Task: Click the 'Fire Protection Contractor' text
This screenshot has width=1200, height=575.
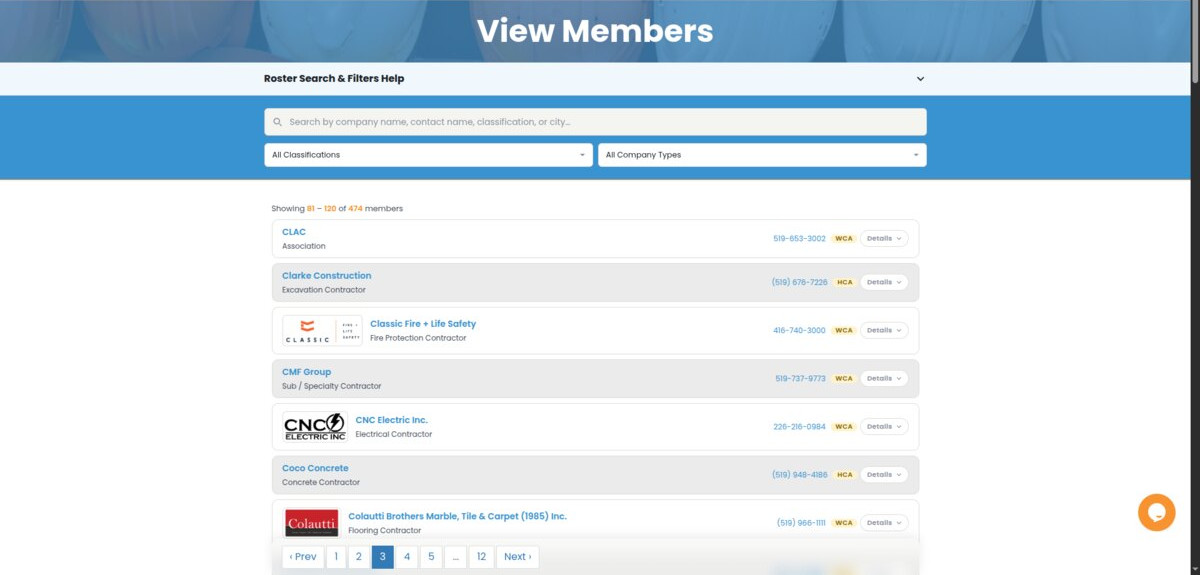Action: tap(418, 338)
